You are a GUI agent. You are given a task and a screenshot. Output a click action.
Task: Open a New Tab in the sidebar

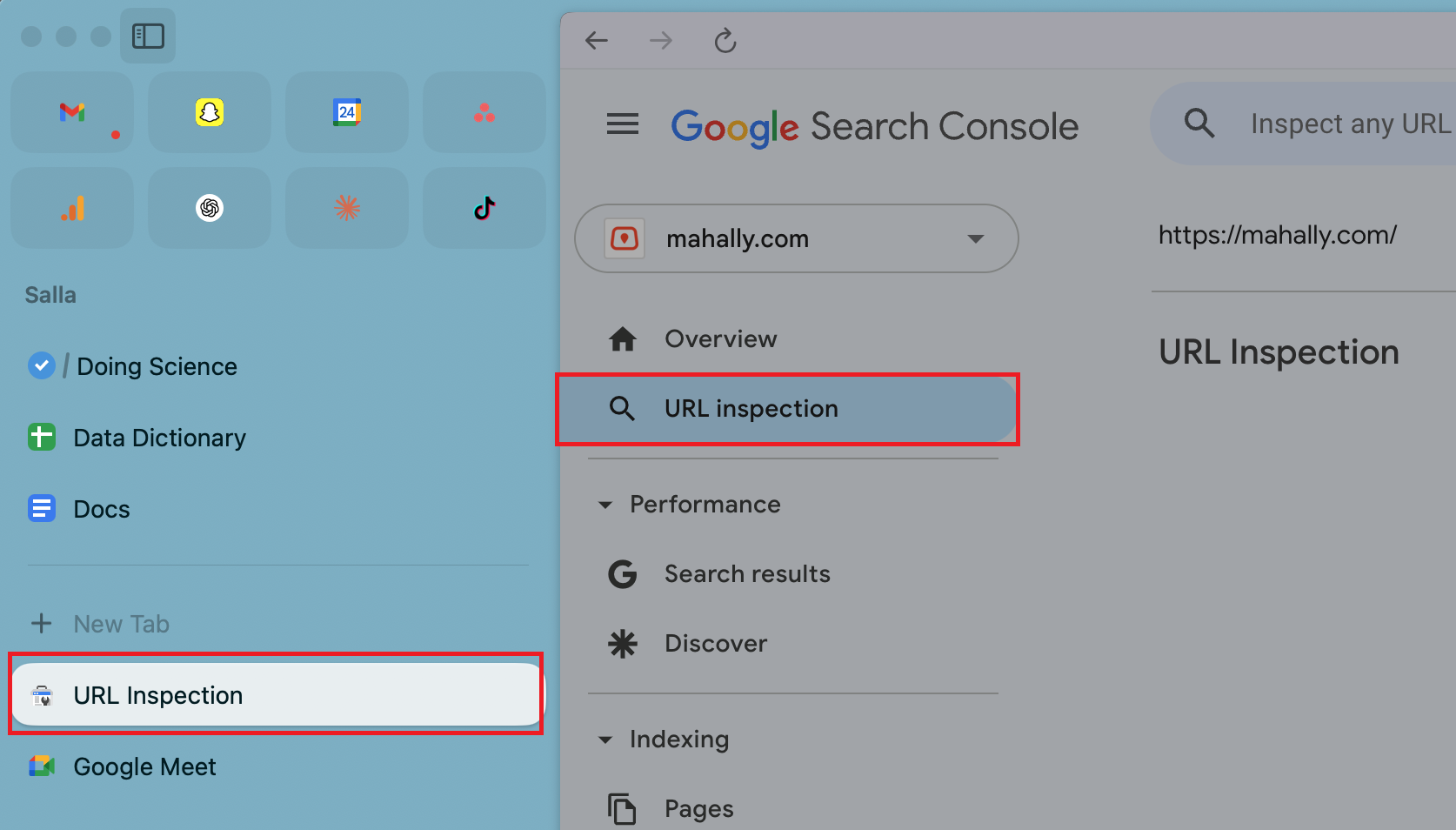(121, 623)
